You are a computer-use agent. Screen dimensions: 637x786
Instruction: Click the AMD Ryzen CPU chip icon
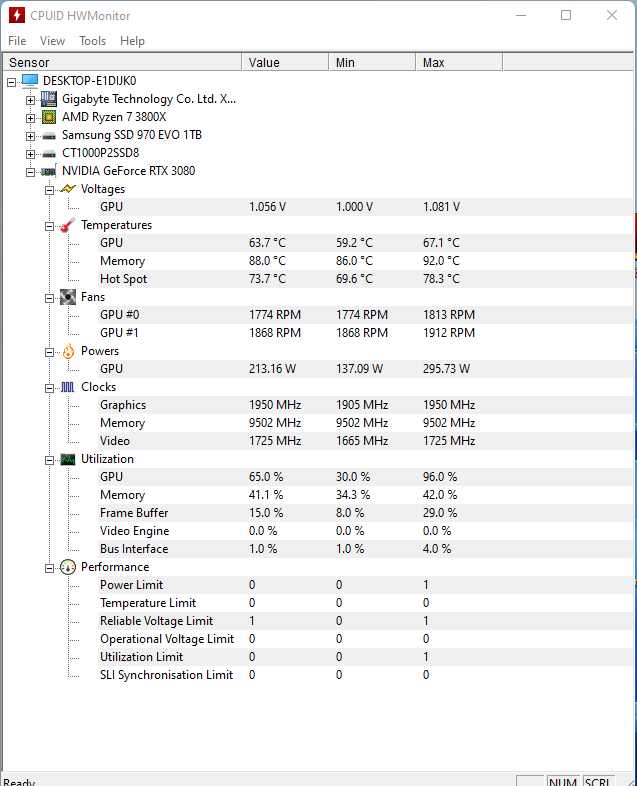tap(49, 117)
